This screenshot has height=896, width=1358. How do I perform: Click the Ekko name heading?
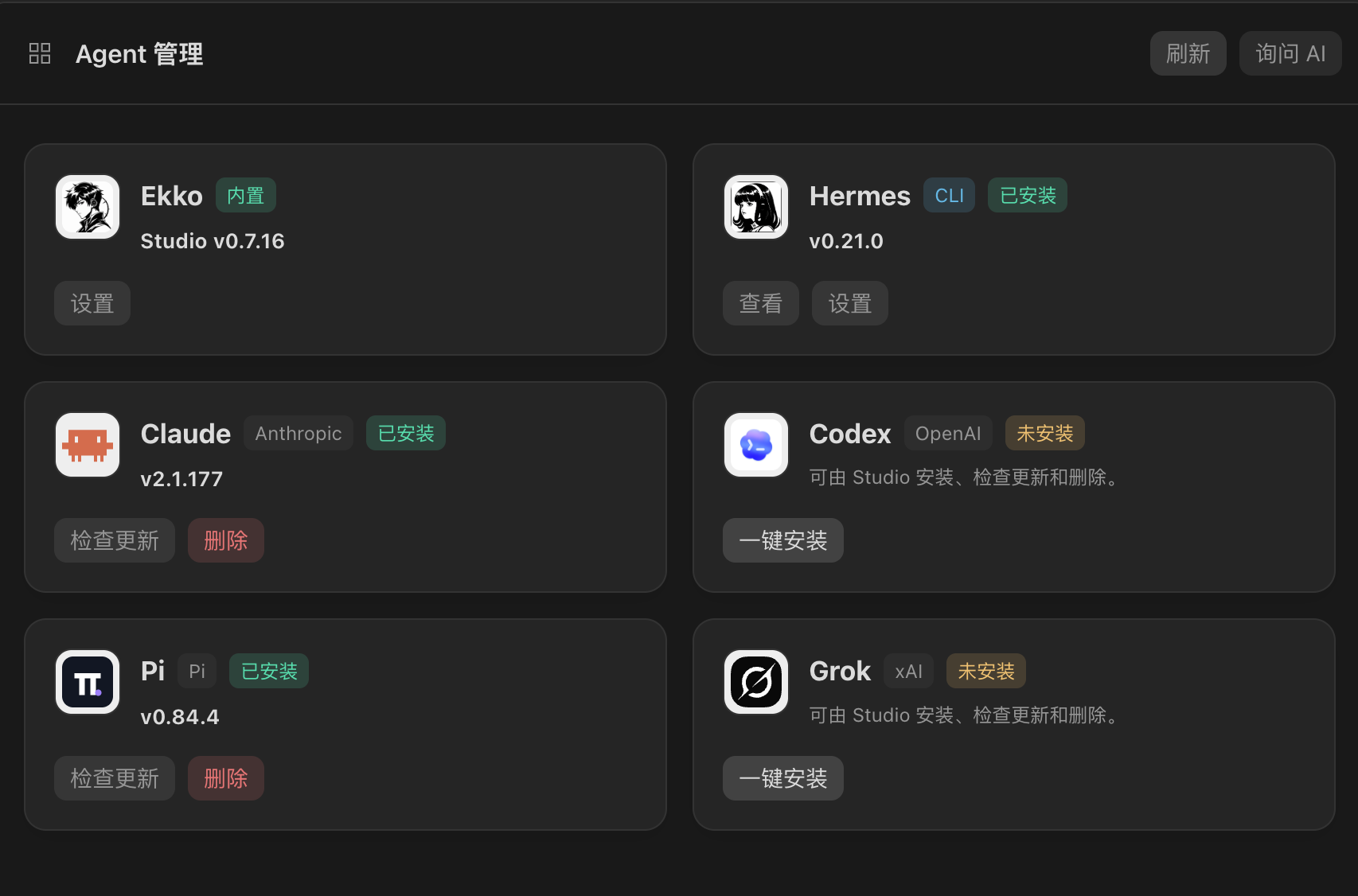172,196
